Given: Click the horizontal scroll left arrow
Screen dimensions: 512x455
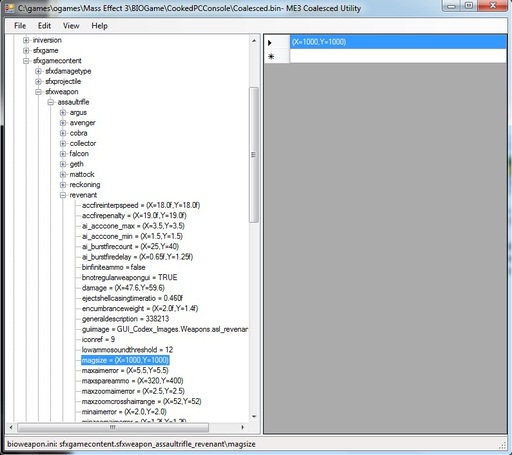Looking at the screenshot, I should point(11,427).
